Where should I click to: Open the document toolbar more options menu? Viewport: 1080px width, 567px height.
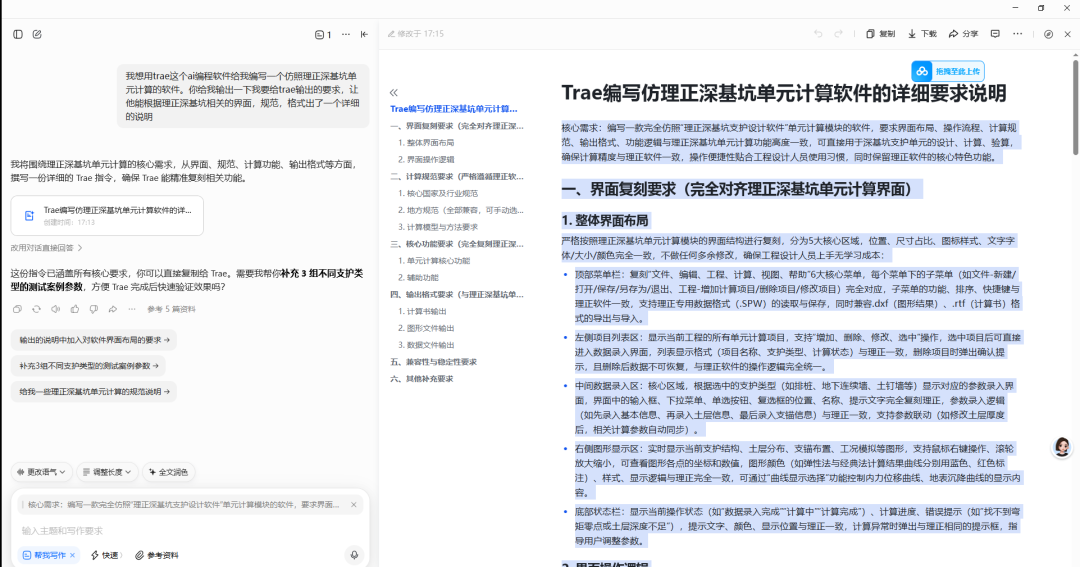coord(1017,34)
